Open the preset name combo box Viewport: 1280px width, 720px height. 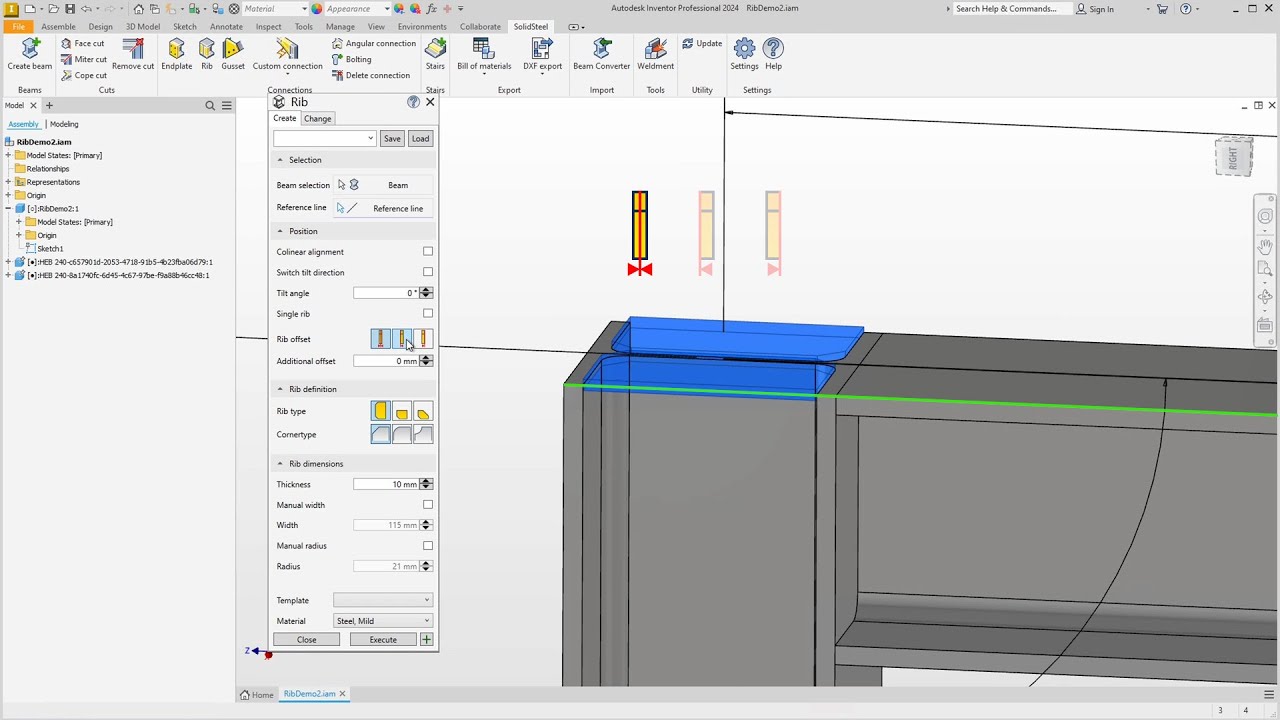(324, 139)
